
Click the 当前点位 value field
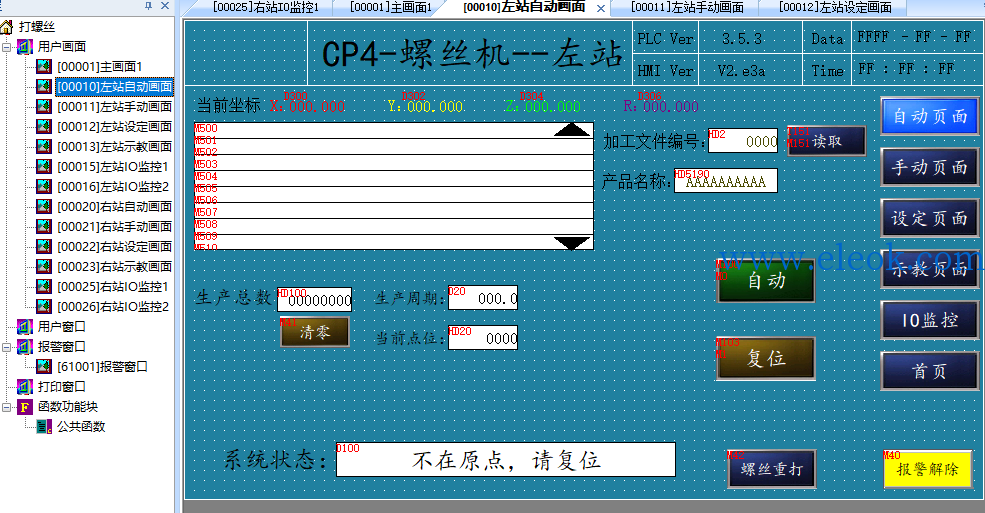[483, 337]
